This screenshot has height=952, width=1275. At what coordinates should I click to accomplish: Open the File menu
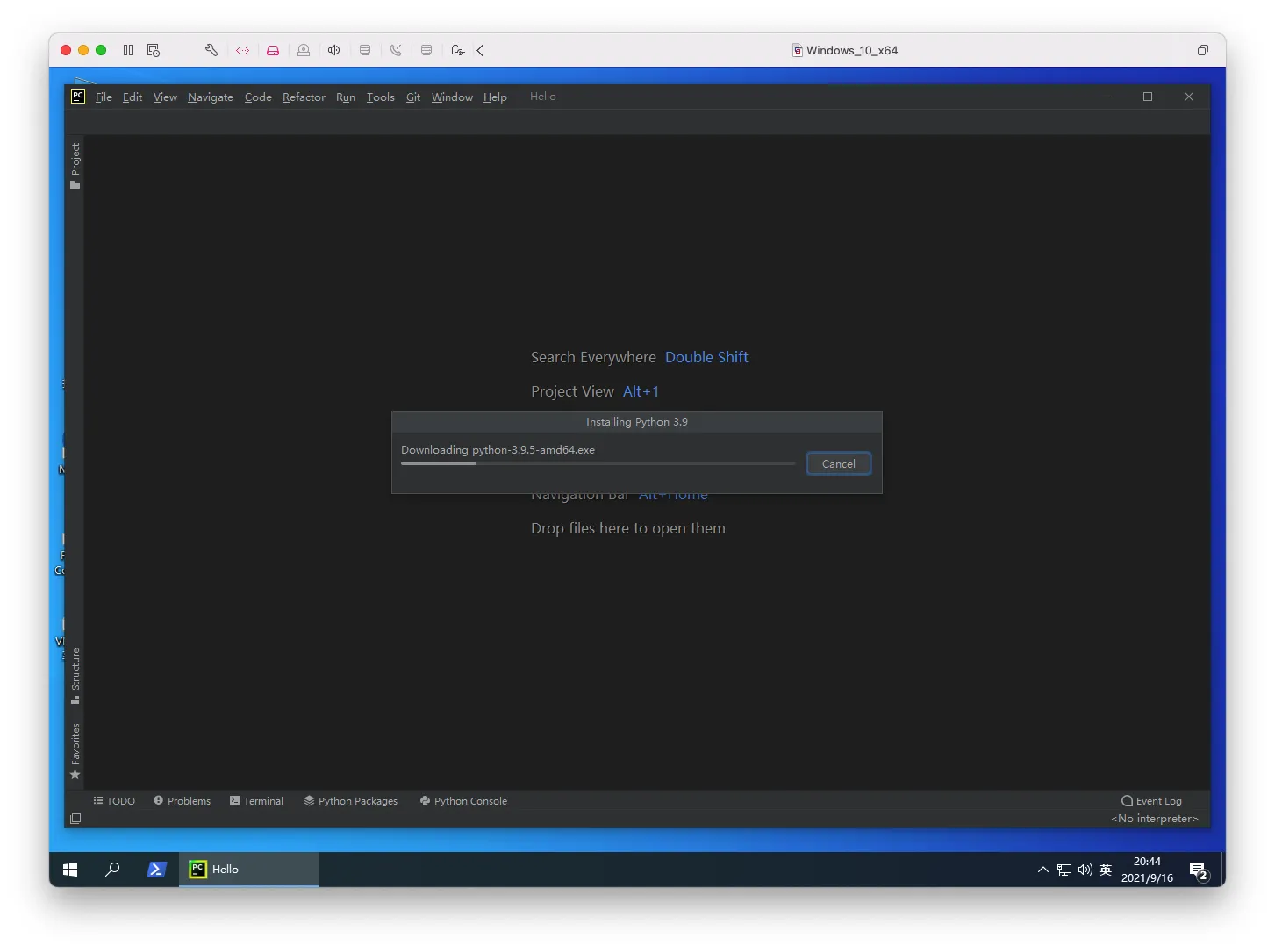click(x=104, y=97)
